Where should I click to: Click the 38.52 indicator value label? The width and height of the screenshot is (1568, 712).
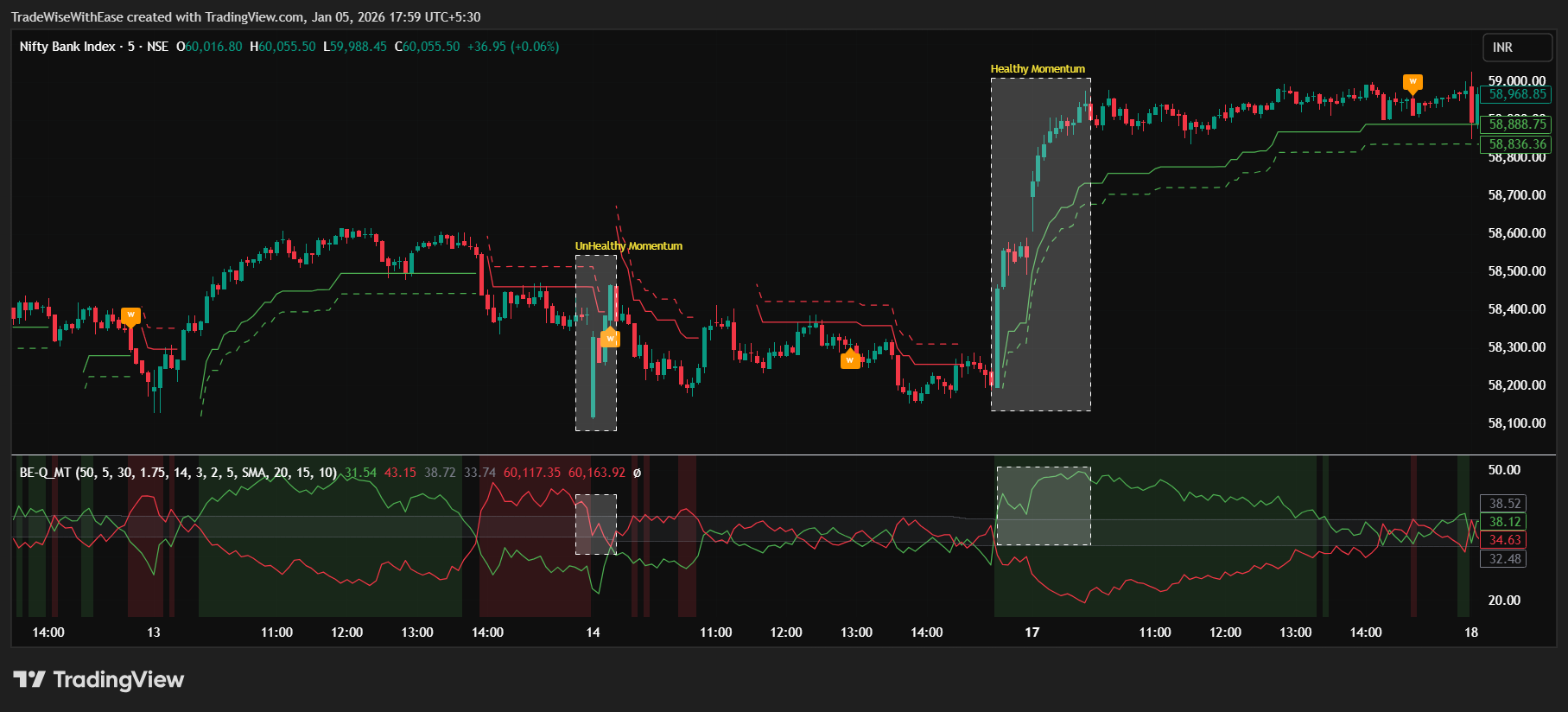(1504, 504)
